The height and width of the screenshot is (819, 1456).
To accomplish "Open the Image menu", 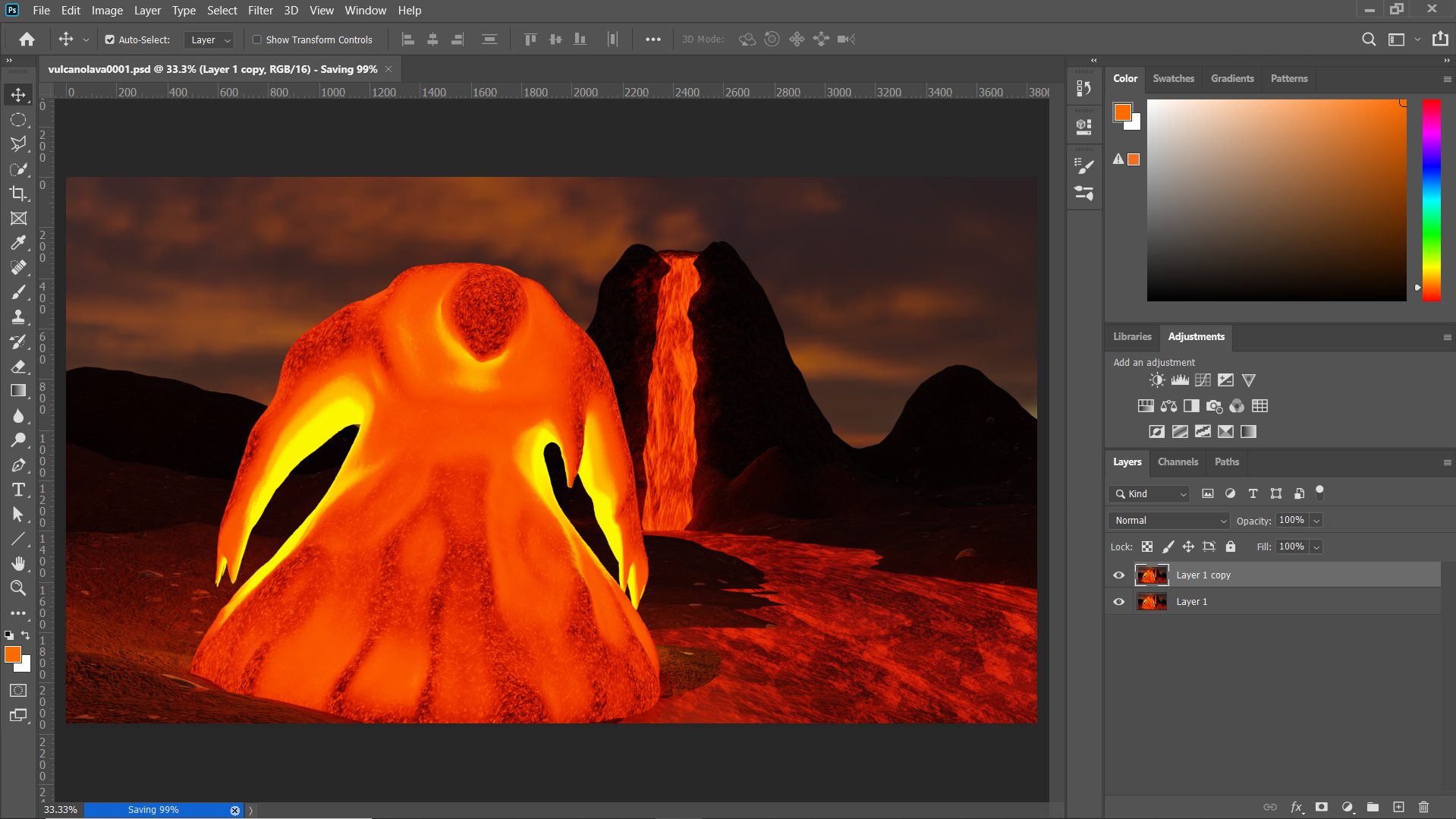I will click(x=107, y=11).
